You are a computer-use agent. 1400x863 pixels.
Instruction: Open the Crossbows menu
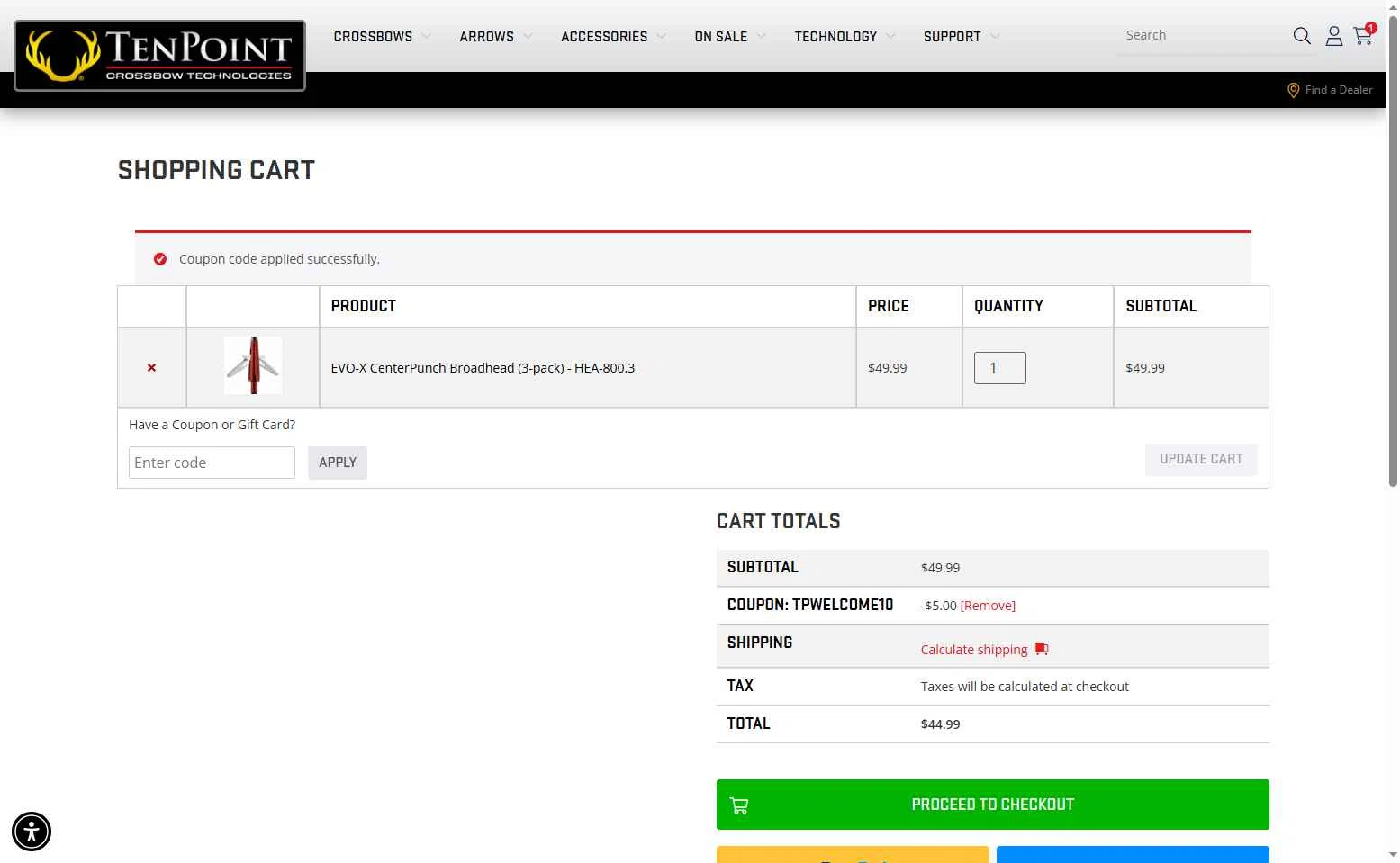tap(373, 37)
